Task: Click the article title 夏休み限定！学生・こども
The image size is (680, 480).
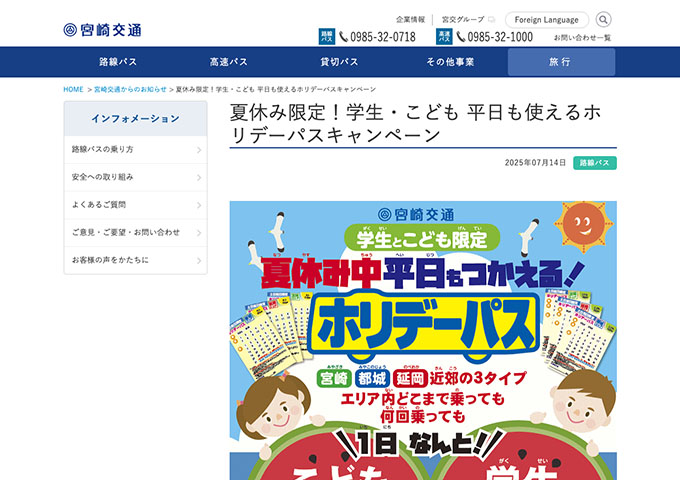Action: click(x=415, y=124)
